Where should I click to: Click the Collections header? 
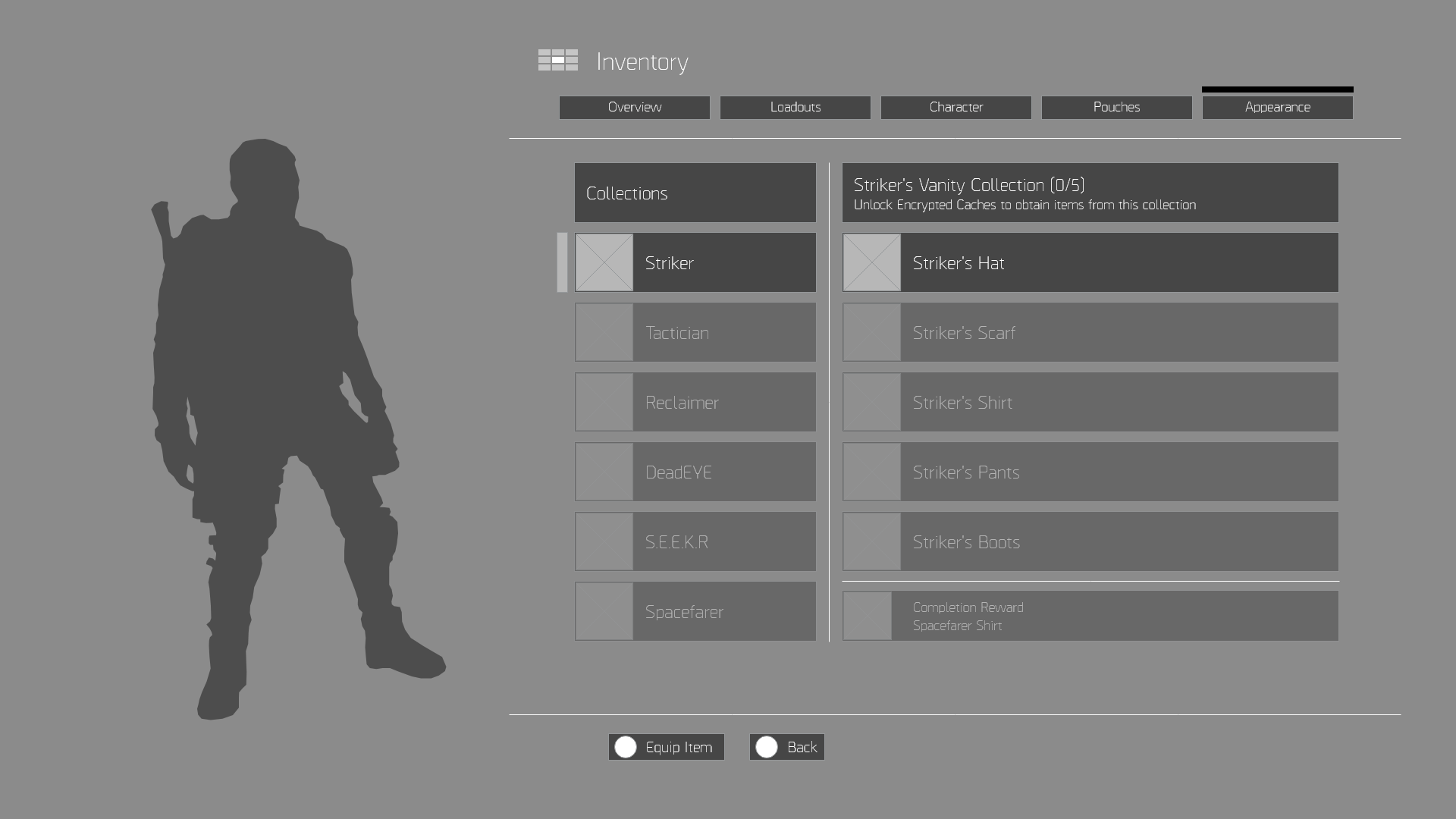[695, 193]
